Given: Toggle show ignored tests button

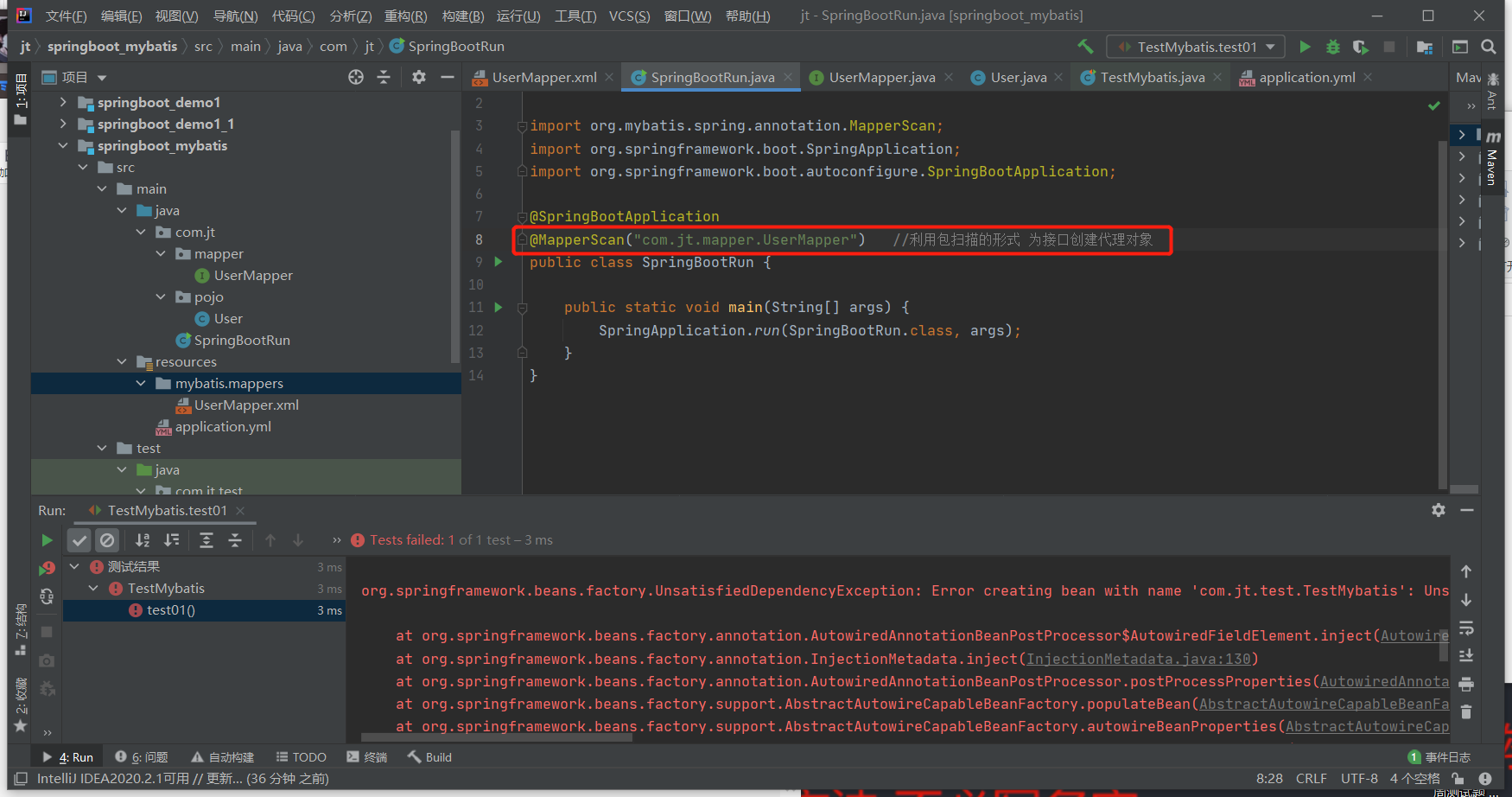Looking at the screenshot, I should (x=107, y=540).
